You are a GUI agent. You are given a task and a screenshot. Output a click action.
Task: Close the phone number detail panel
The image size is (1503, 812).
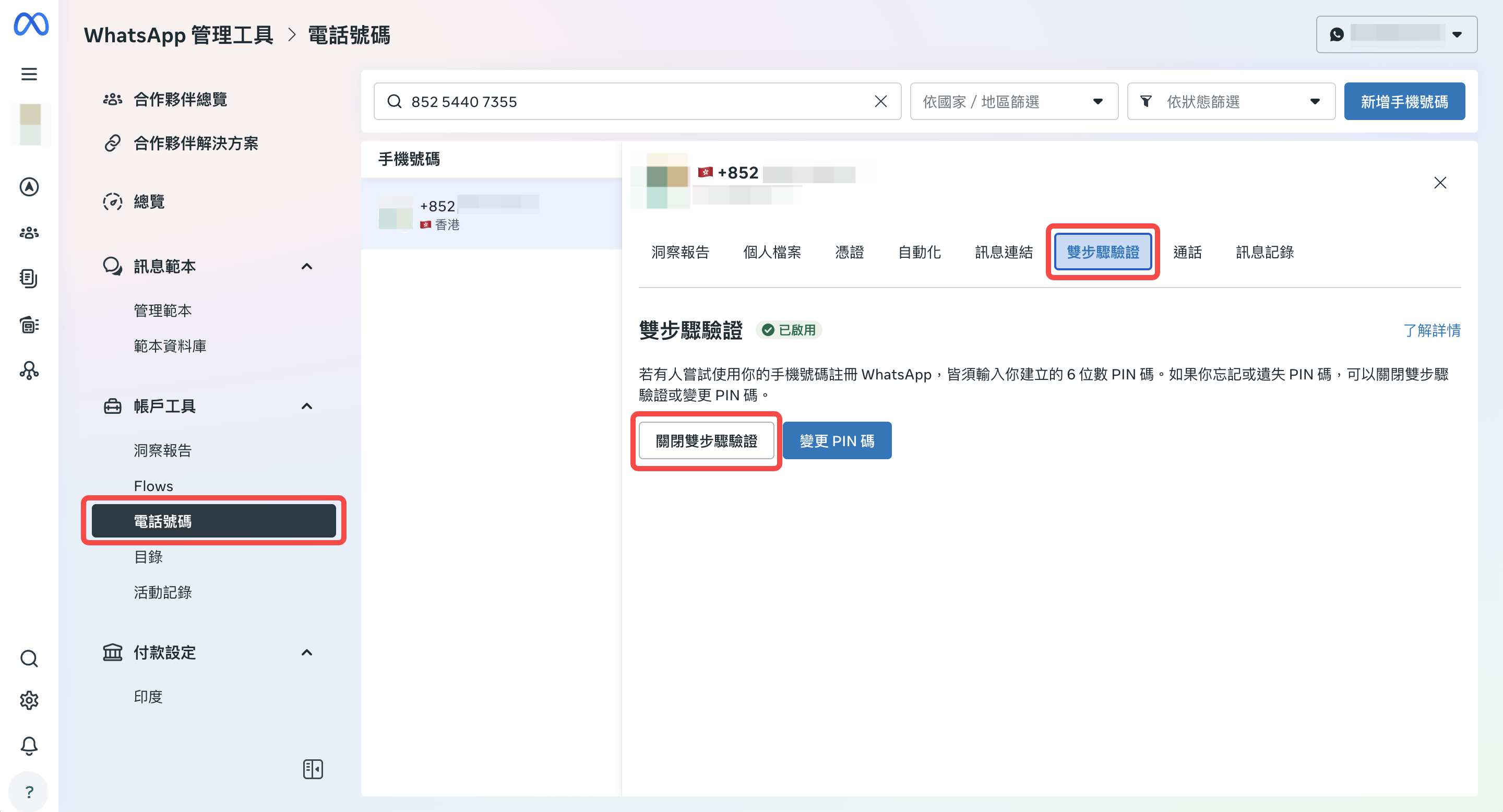pos(1439,183)
